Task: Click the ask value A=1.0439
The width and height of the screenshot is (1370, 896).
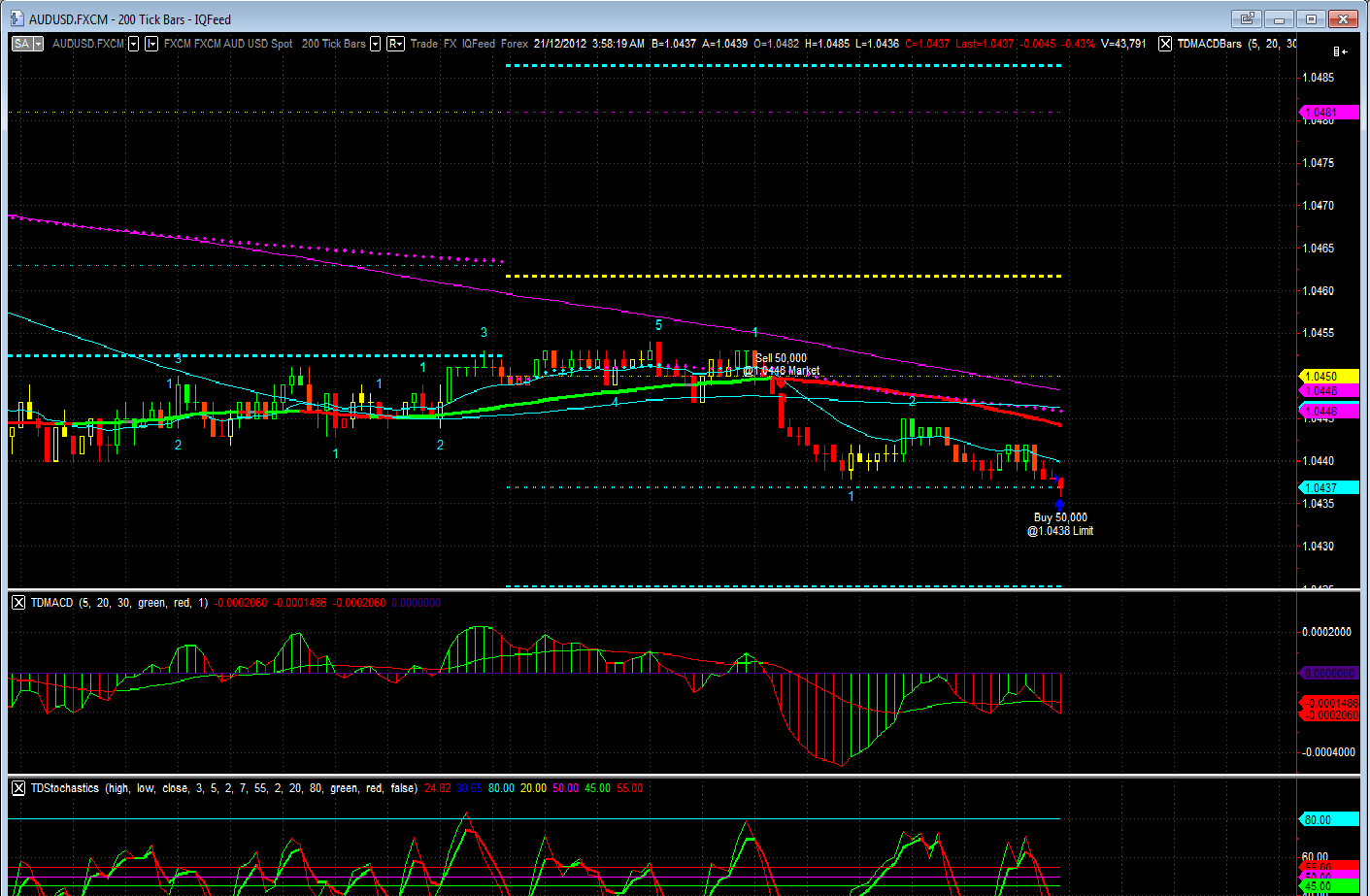Action: (724, 44)
